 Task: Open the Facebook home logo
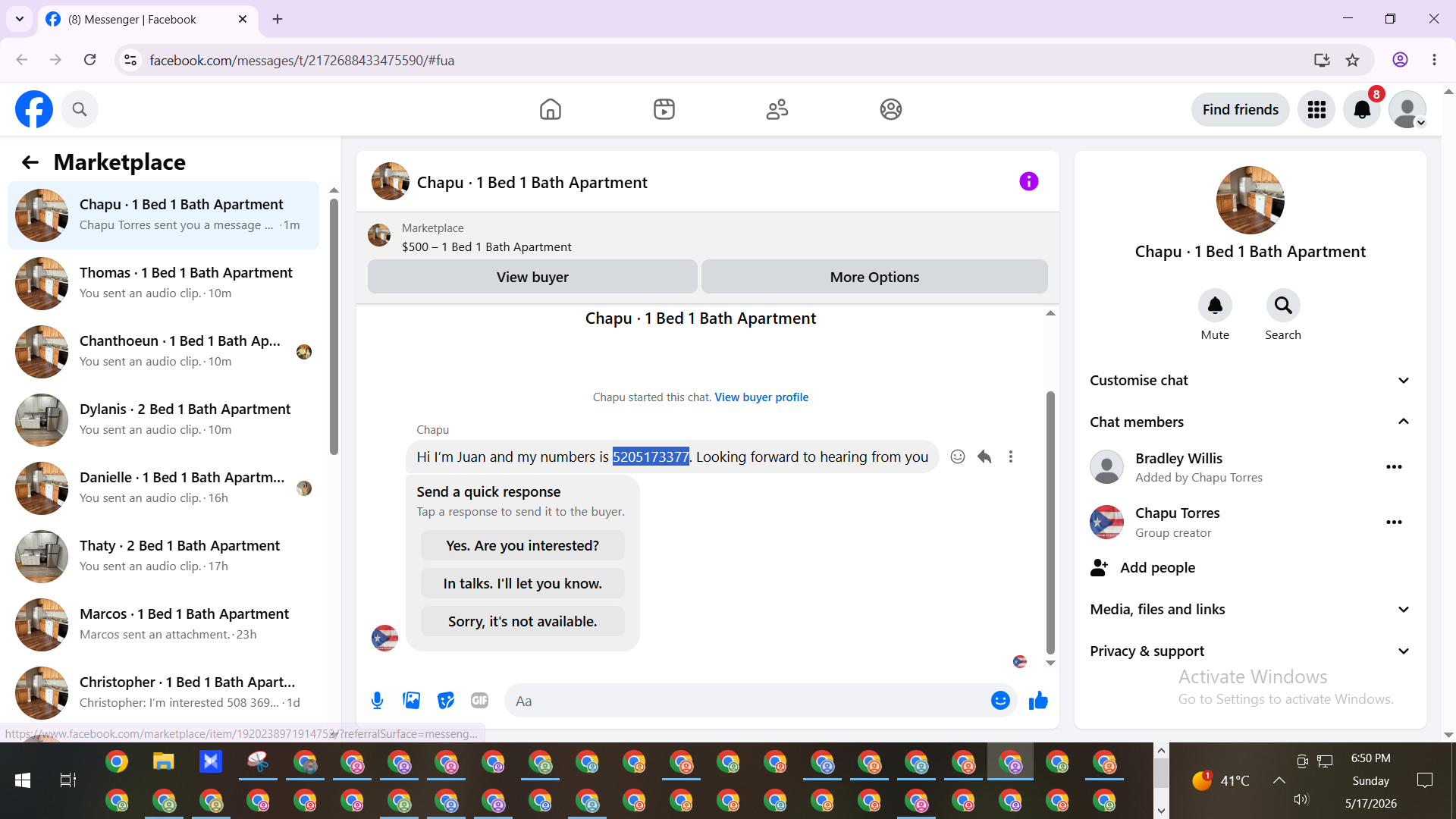34,109
